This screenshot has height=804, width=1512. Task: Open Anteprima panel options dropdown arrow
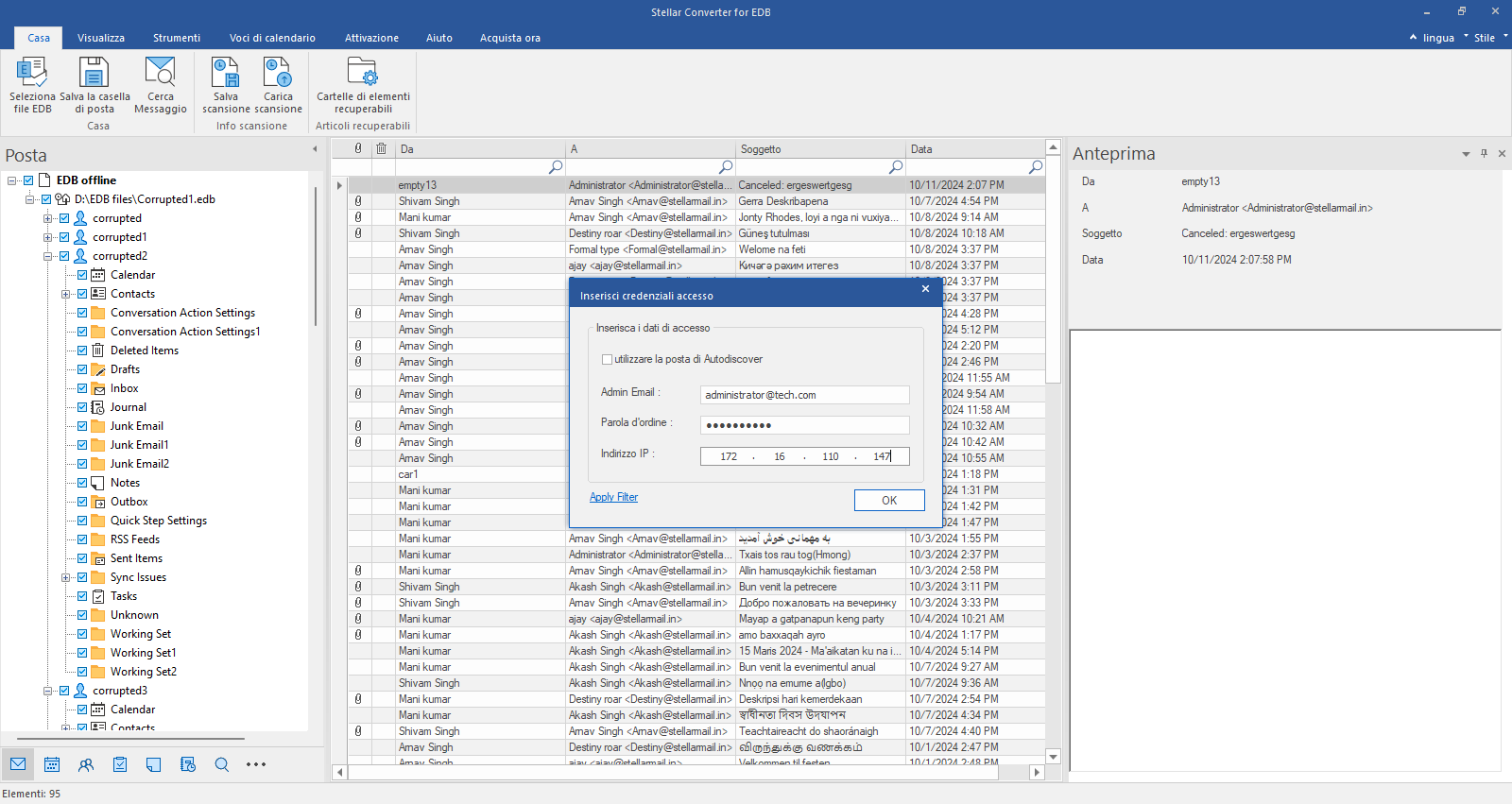pyautogui.click(x=1466, y=154)
